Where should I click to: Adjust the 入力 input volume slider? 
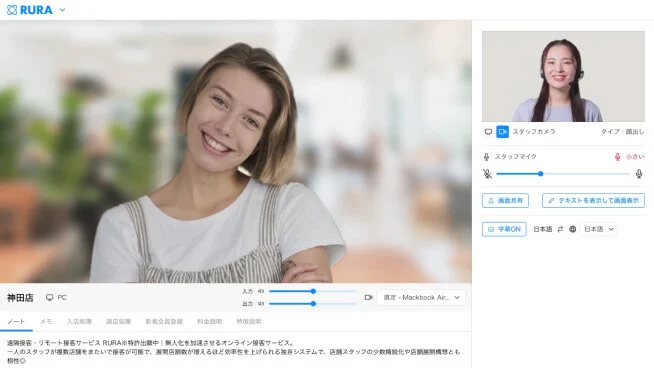click(313, 291)
